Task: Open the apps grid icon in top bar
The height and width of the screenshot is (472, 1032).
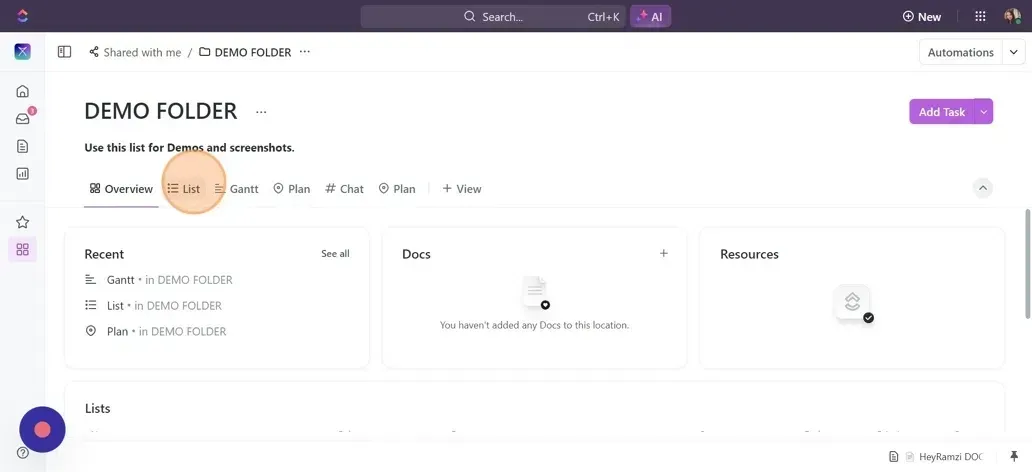Action: coord(980,16)
